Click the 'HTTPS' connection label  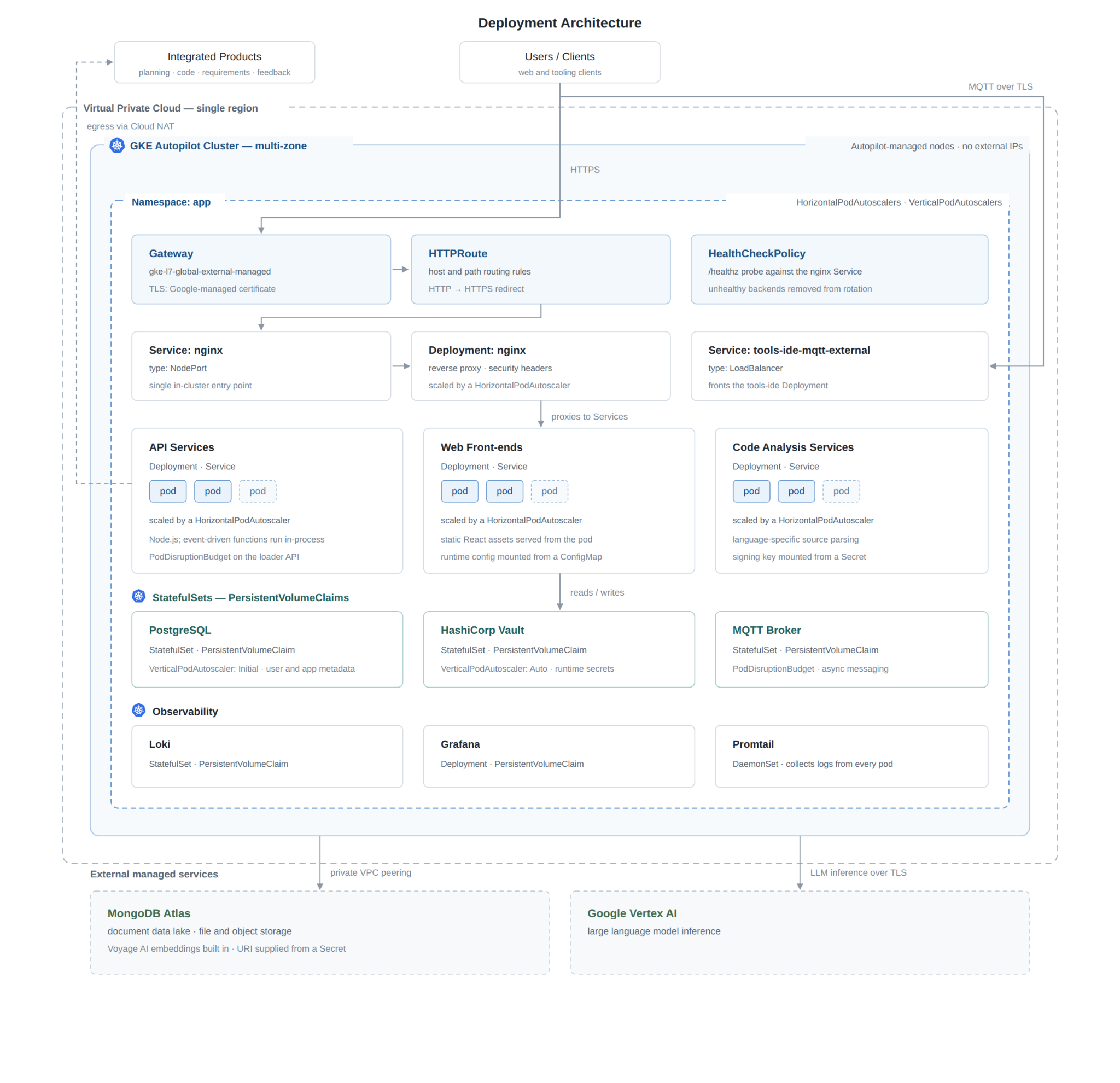click(585, 170)
